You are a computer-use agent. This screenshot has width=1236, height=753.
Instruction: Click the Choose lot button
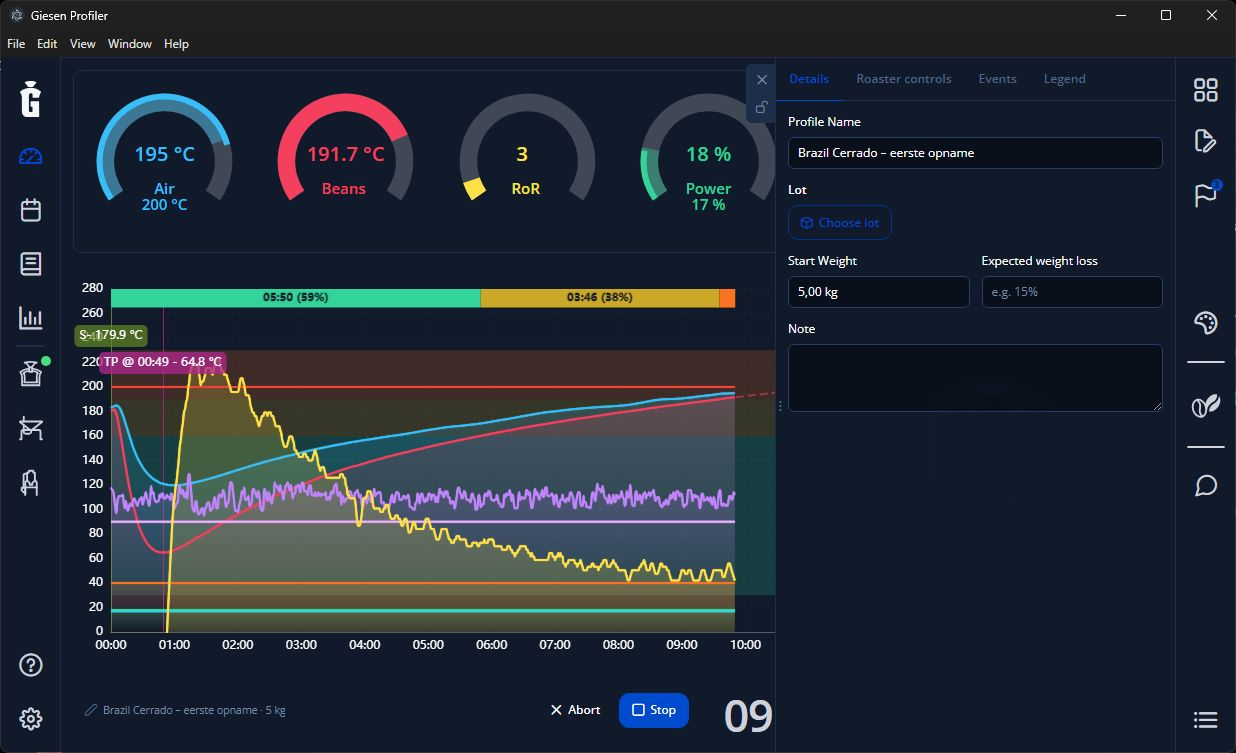pyautogui.click(x=840, y=223)
